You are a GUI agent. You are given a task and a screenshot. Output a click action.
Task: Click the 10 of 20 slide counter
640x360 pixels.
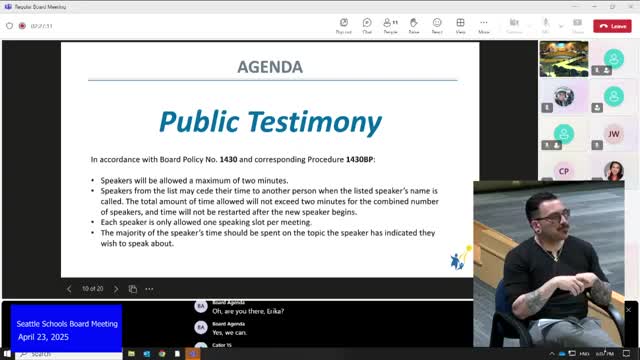93,289
